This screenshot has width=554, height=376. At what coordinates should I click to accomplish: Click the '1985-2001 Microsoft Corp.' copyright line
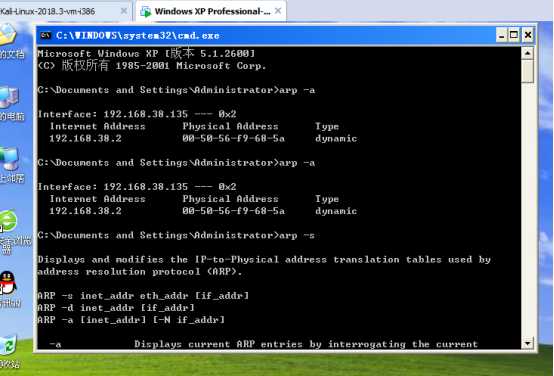pyautogui.click(x=152, y=66)
